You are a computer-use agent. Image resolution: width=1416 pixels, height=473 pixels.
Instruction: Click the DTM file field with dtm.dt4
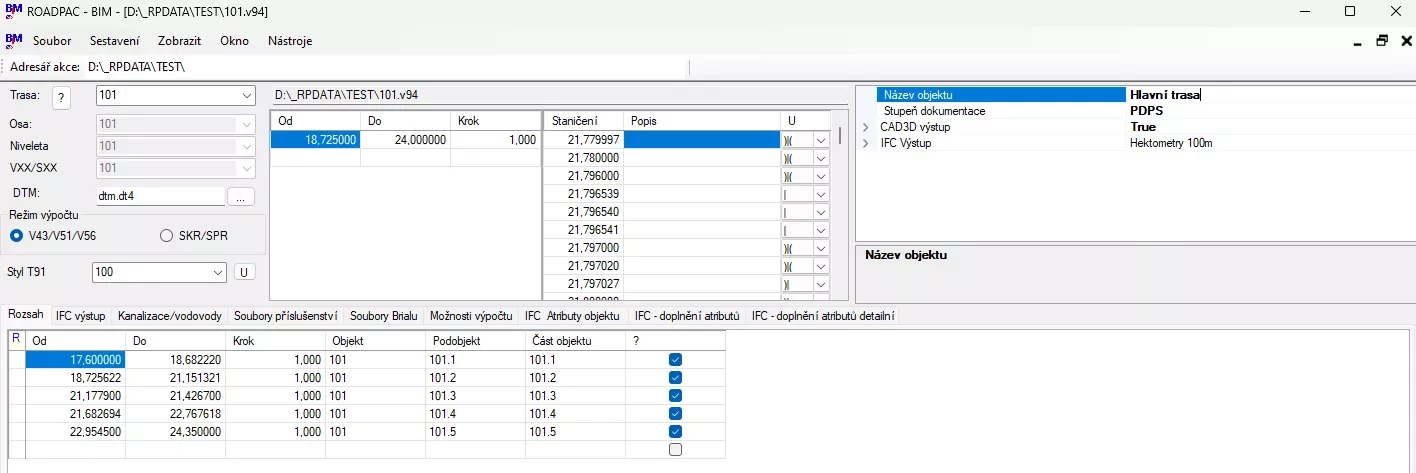[160, 197]
